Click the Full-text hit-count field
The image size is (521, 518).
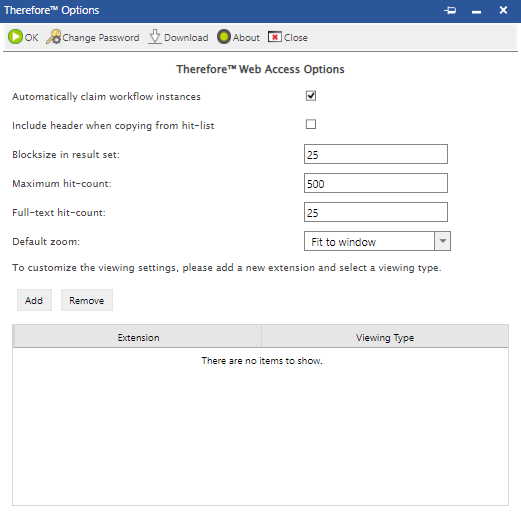click(x=376, y=212)
